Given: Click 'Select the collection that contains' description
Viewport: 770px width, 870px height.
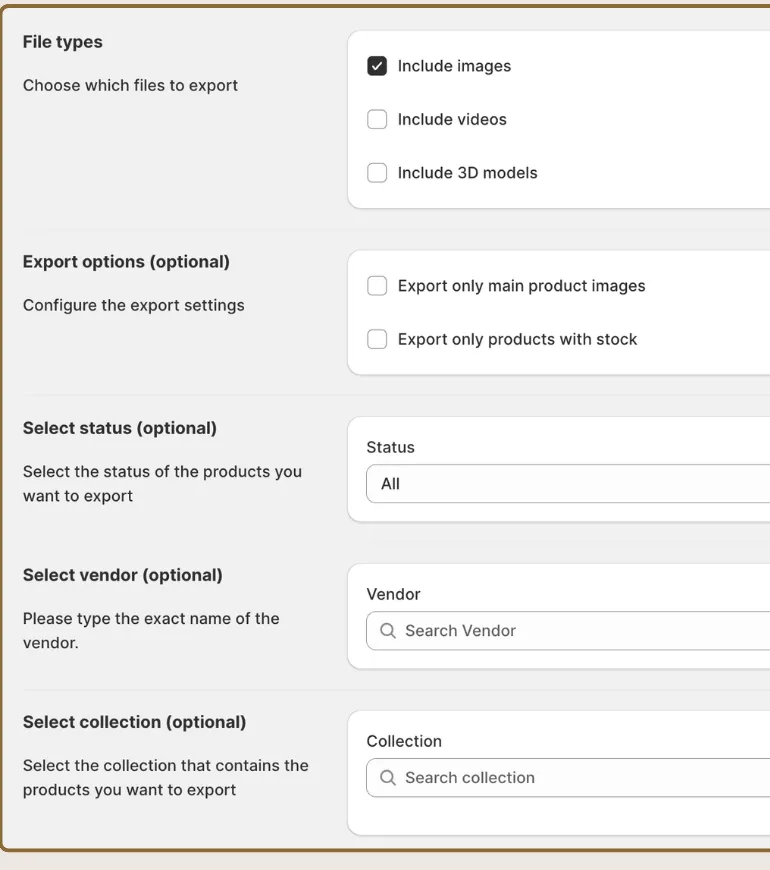Looking at the screenshot, I should pos(165,778).
